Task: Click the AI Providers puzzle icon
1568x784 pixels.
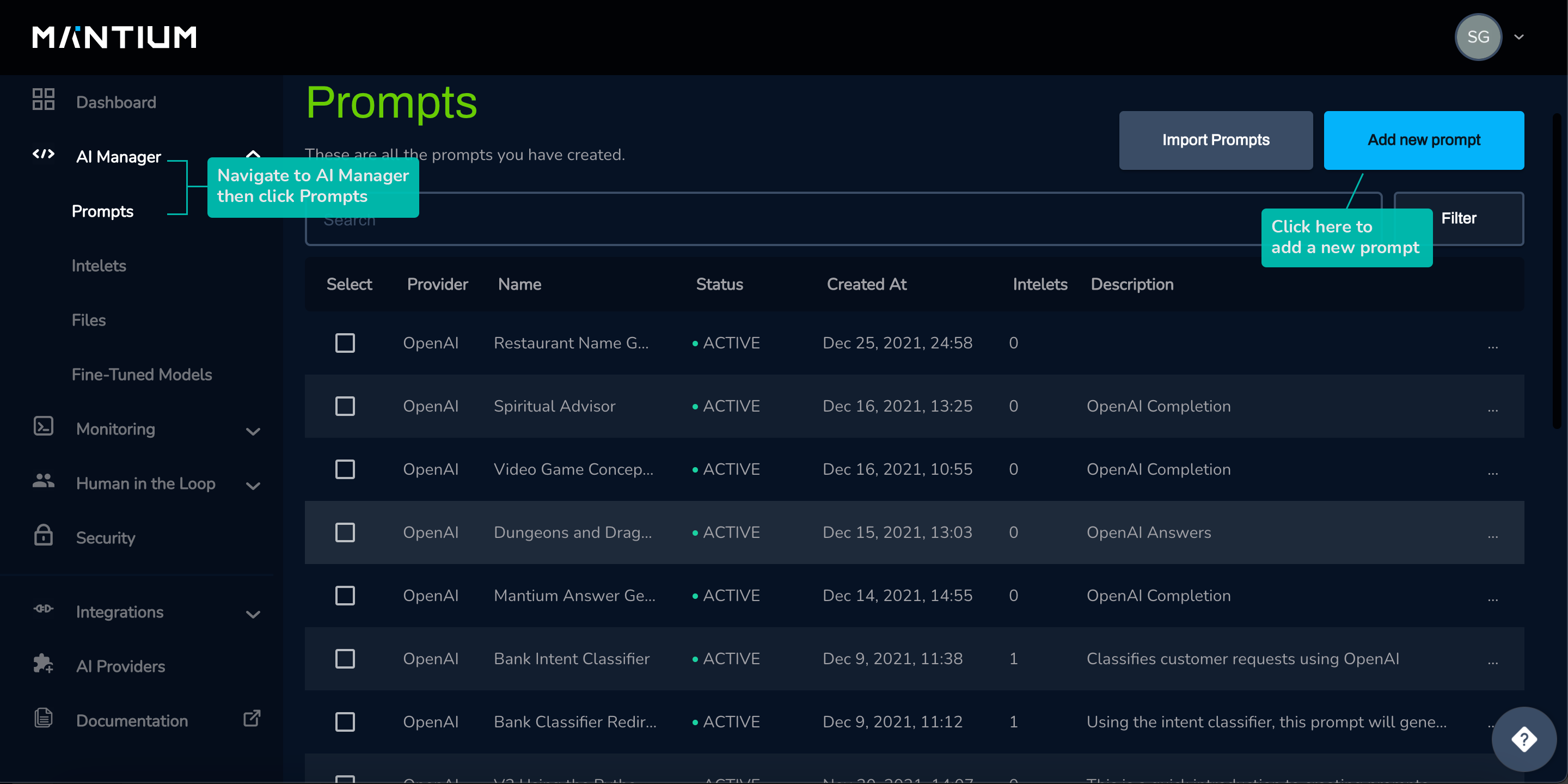Action: pyautogui.click(x=43, y=664)
